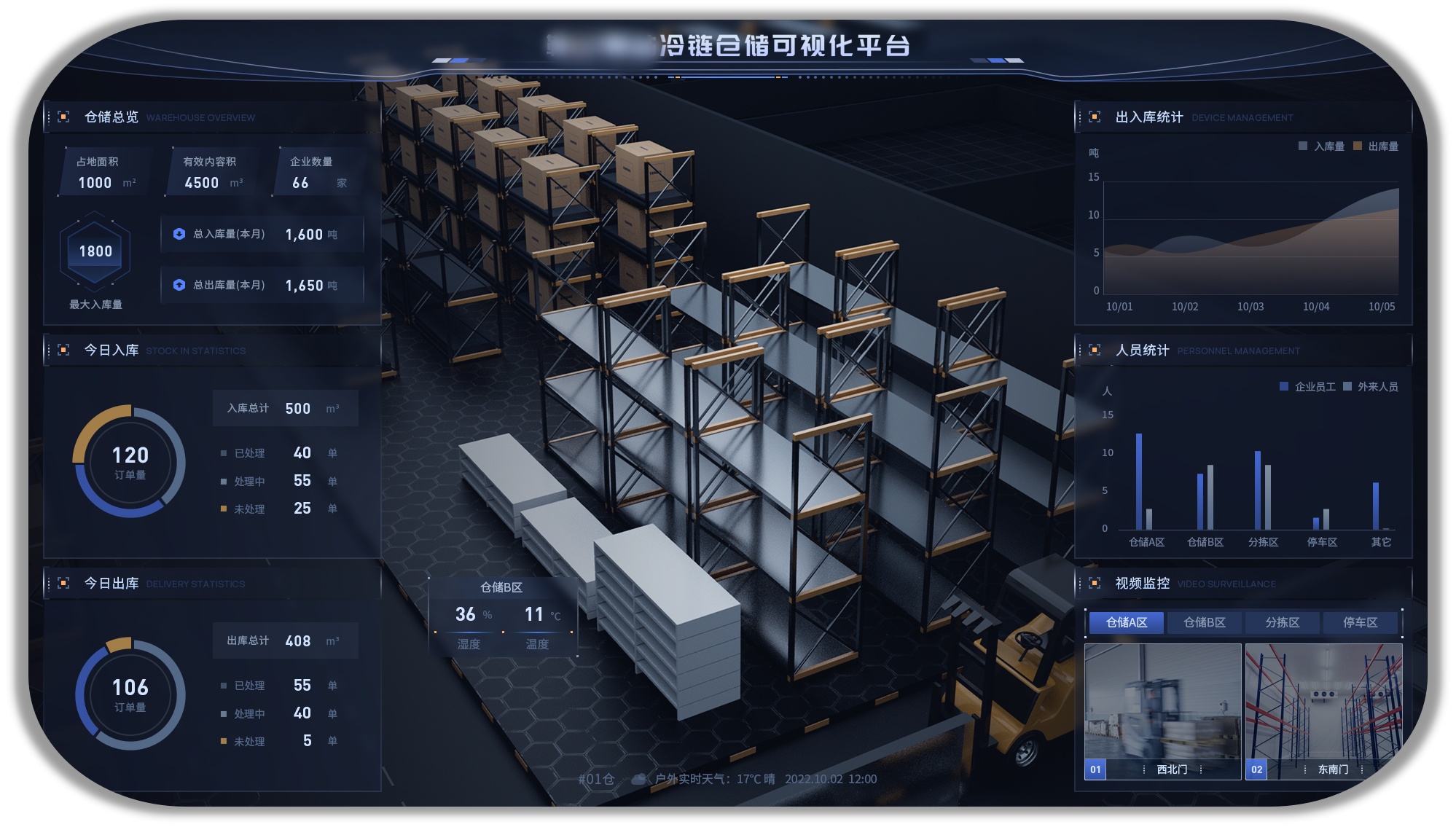
Task: Toggle the 入库量 legend series
Action: 1321,146
